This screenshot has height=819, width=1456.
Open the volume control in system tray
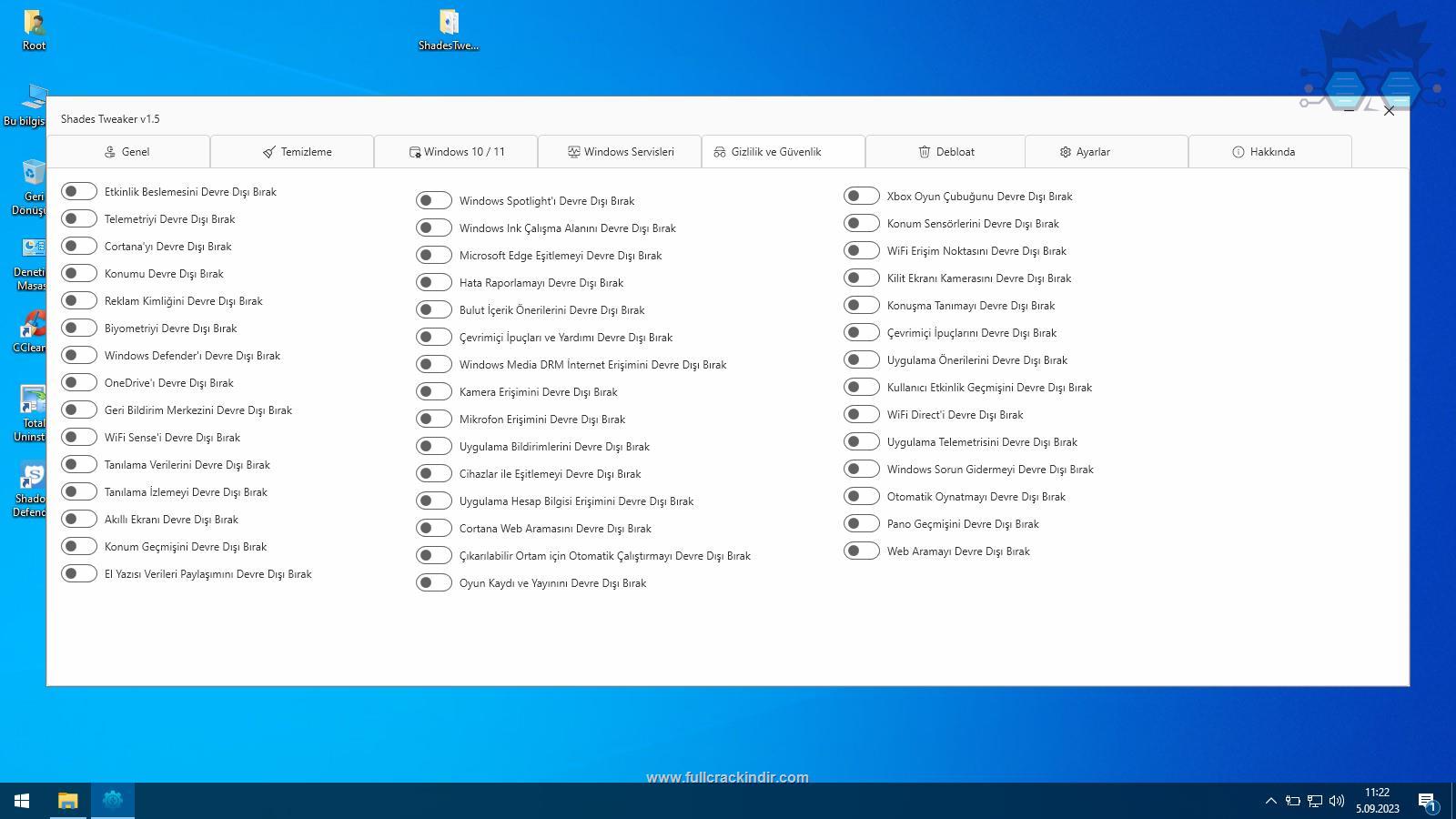(1336, 801)
